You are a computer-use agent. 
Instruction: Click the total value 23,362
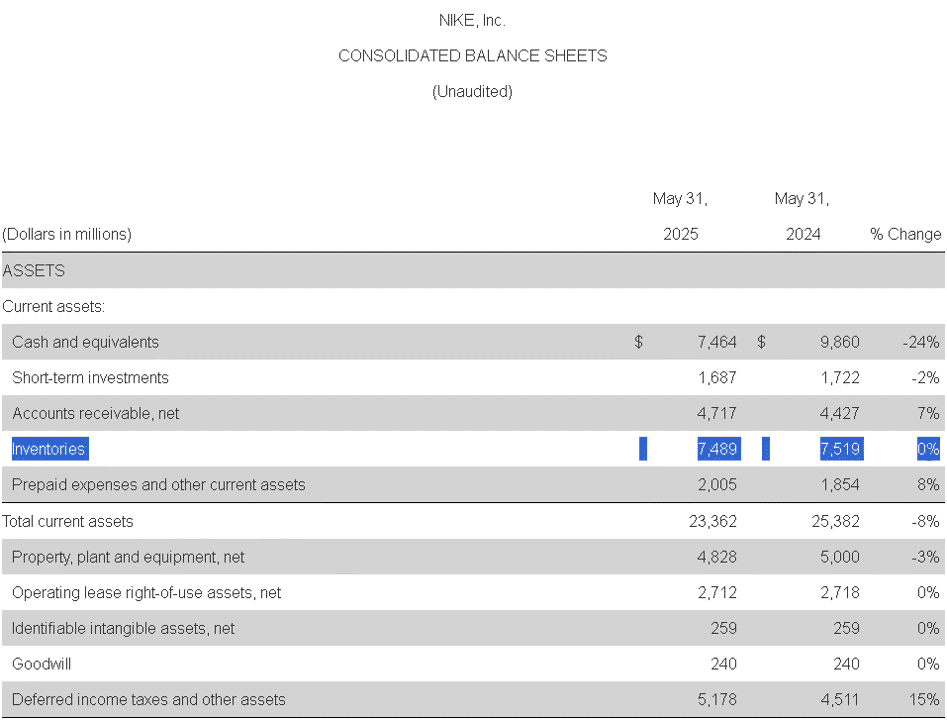(x=713, y=521)
